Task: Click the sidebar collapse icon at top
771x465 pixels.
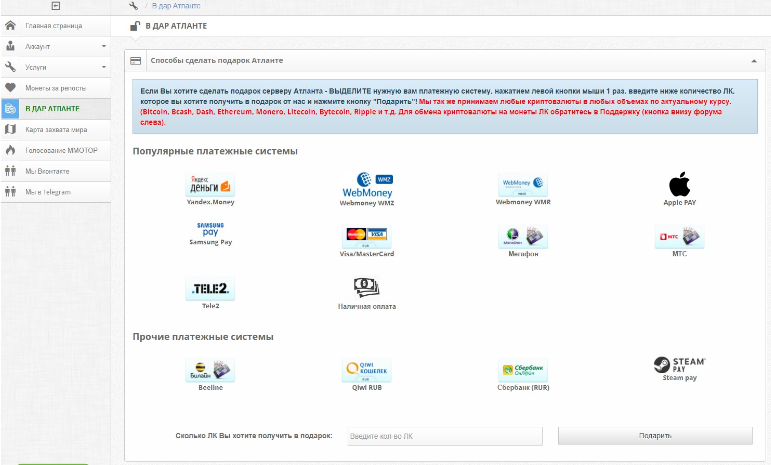Action: (x=56, y=6)
